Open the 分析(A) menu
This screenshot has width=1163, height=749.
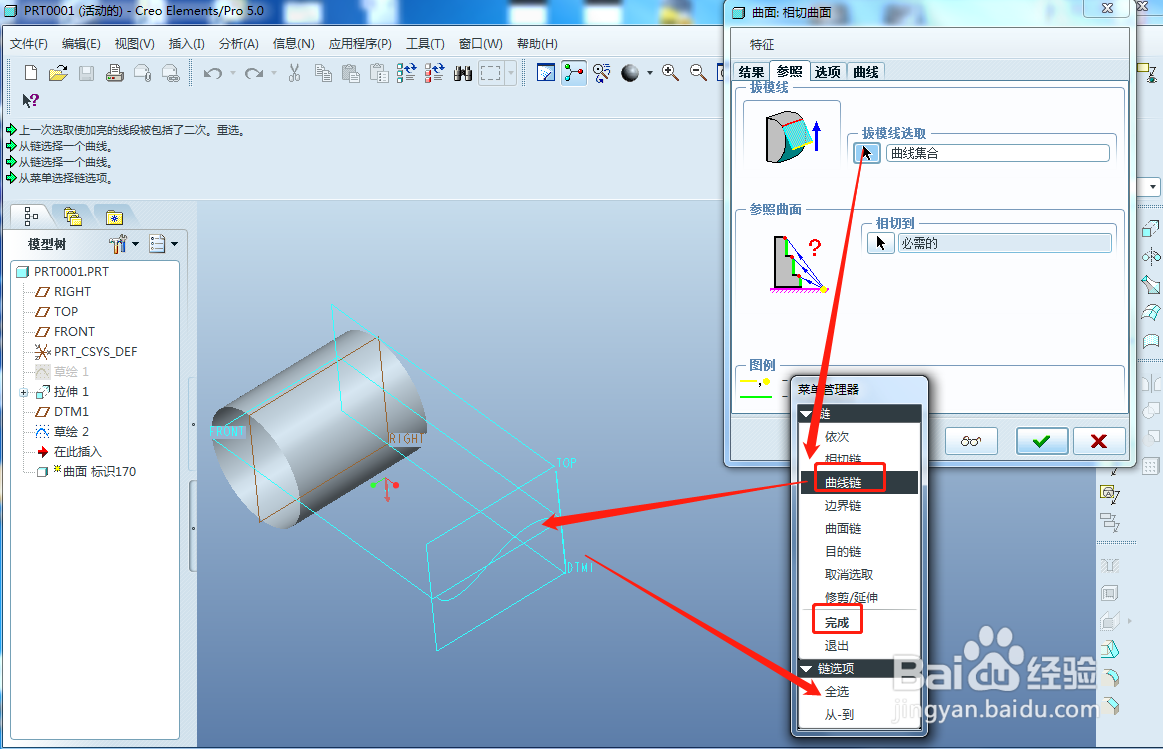pyautogui.click(x=238, y=44)
